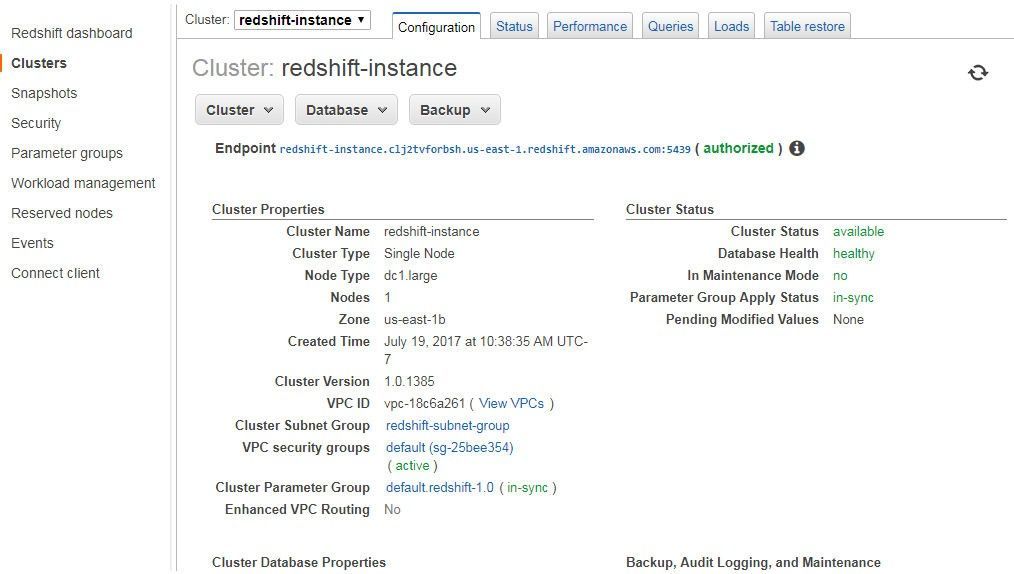Click the Cluster Version value 1.0.1385
1014x574 pixels.
pos(409,381)
